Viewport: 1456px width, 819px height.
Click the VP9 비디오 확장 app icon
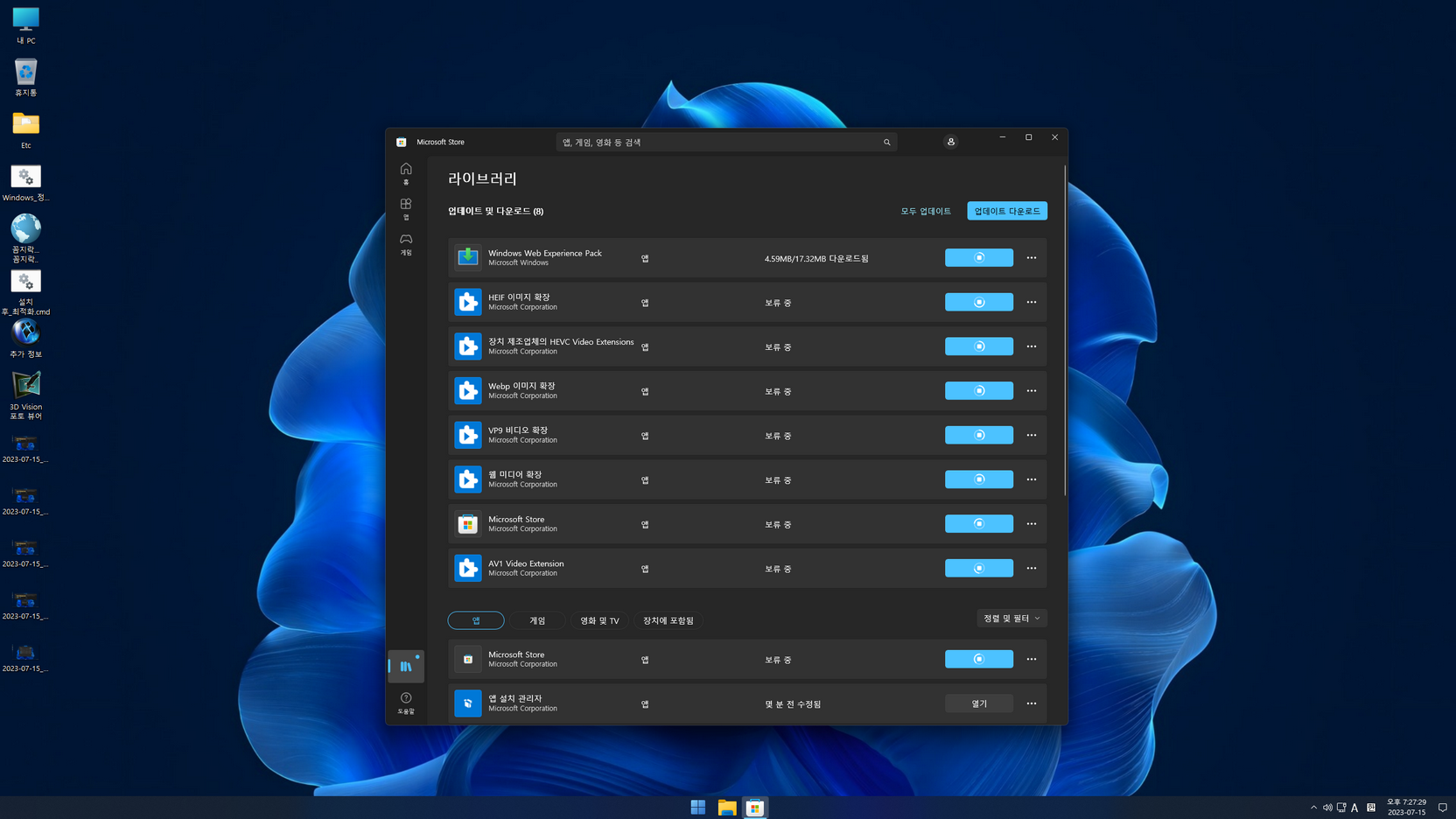click(468, 435)
